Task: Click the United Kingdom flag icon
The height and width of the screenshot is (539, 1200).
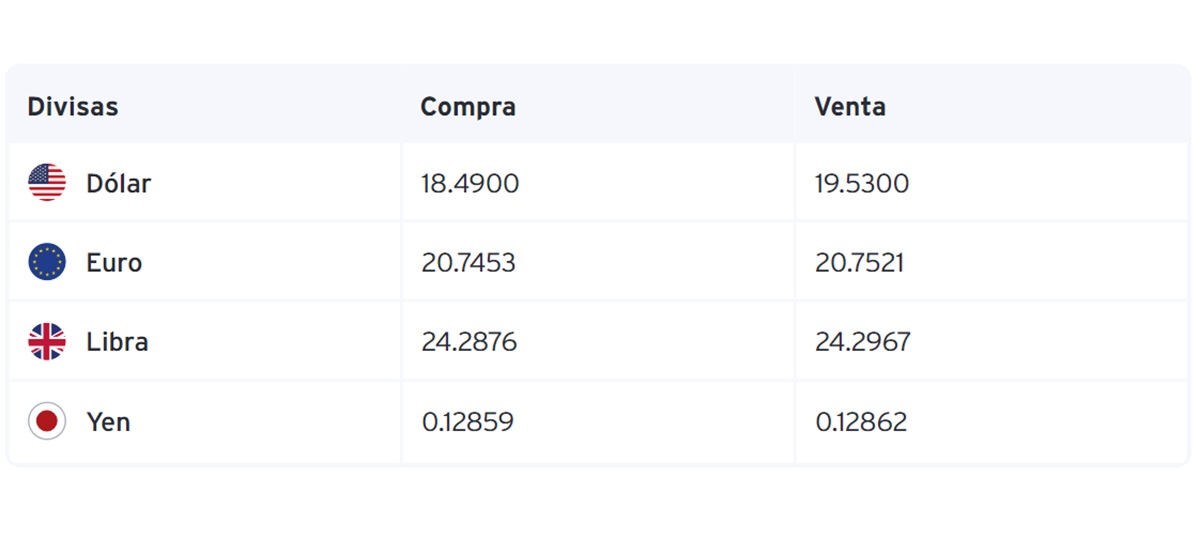Action: (x=47, y=342)
